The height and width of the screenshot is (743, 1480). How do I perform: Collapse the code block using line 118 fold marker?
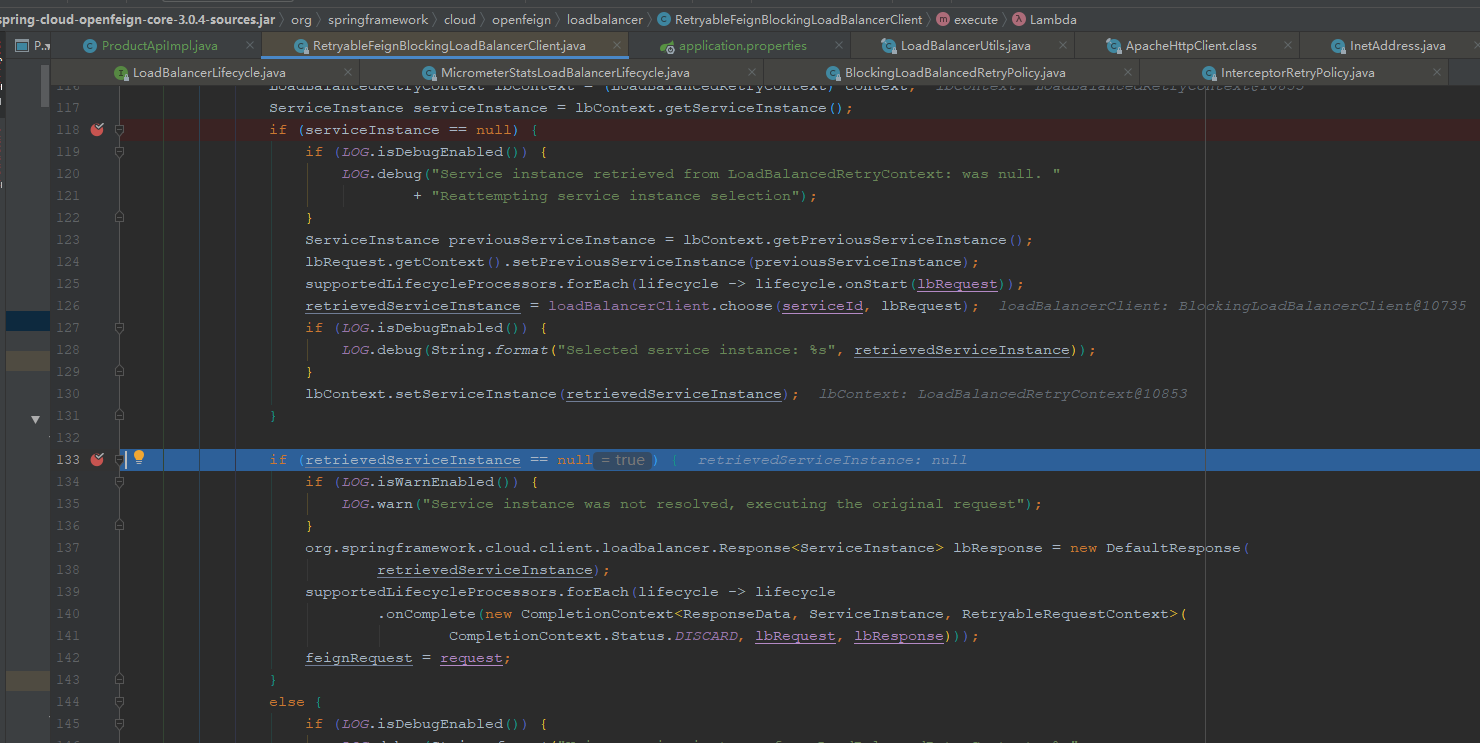coord(120,129)
